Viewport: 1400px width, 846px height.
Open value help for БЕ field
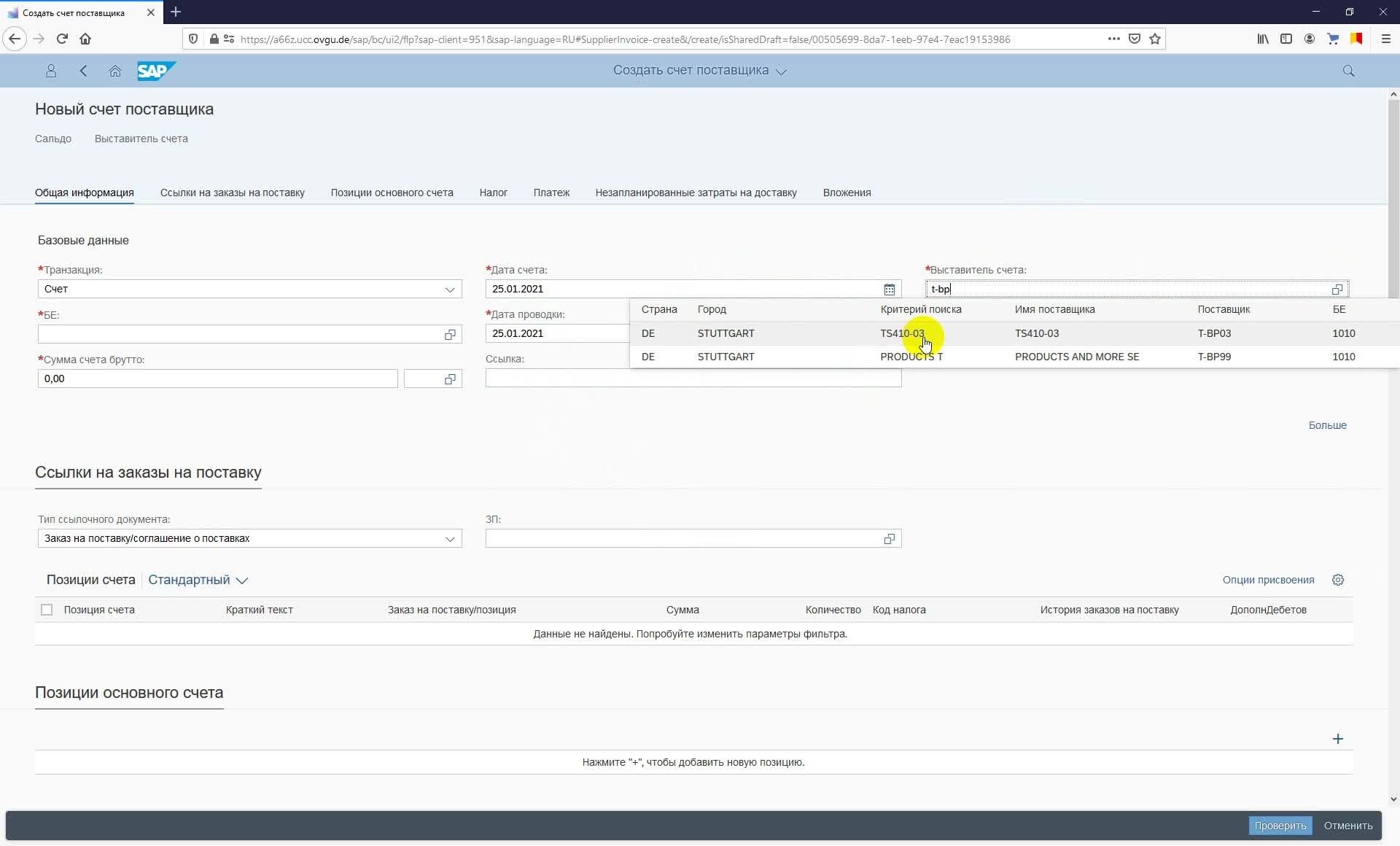pyautogui.click(x=450, y=335)
